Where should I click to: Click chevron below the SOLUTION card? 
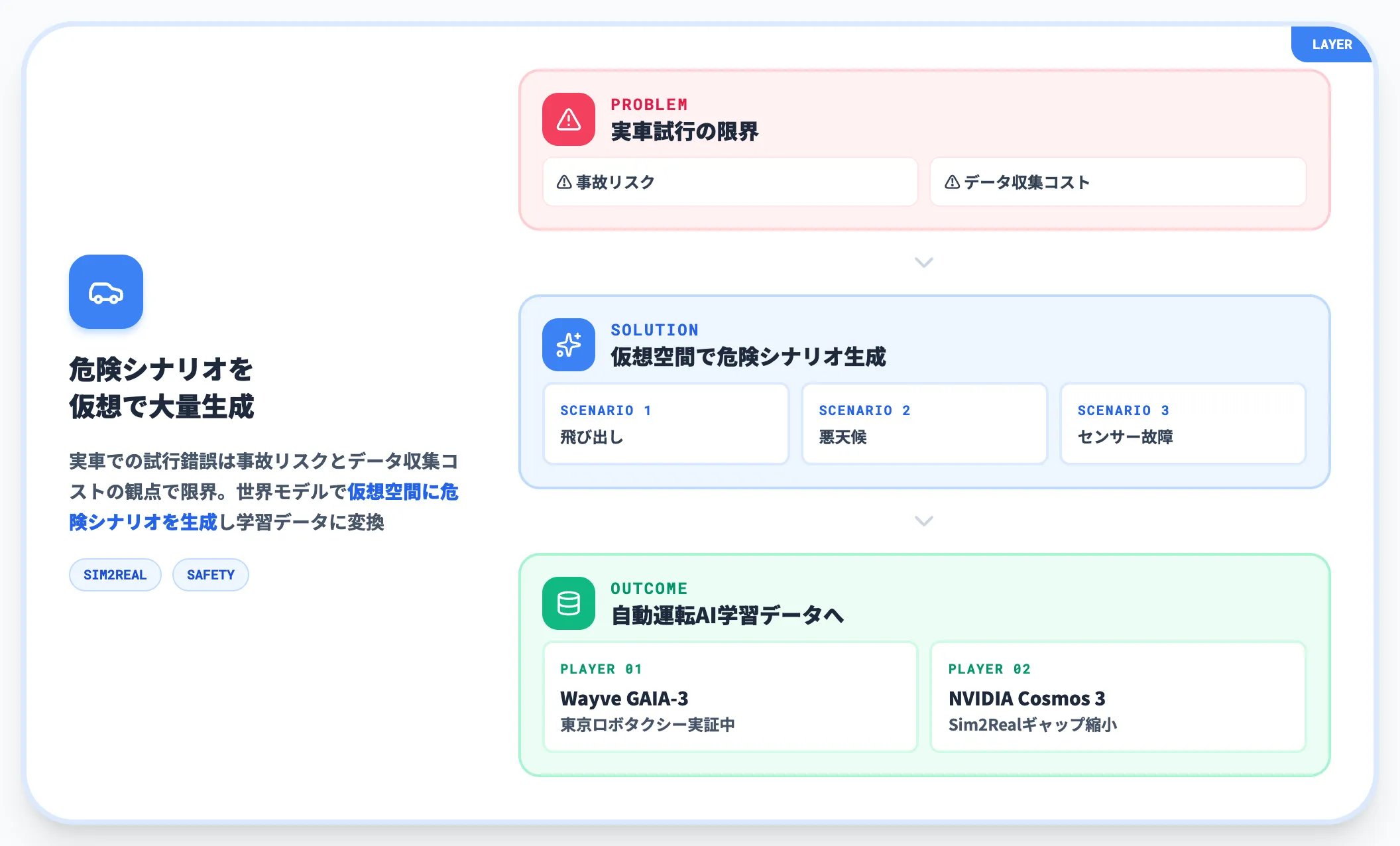click(x=924, y=521)
